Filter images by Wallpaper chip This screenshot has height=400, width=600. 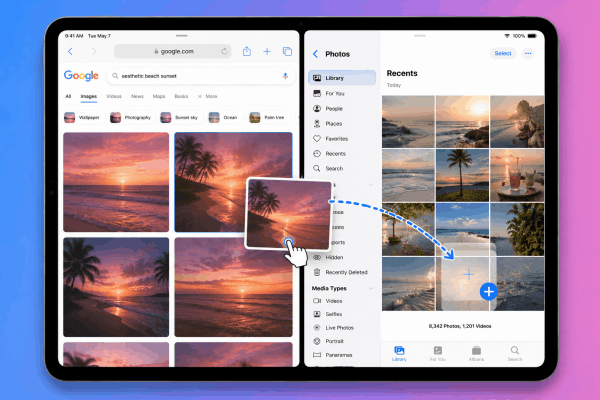coord(83,118)
